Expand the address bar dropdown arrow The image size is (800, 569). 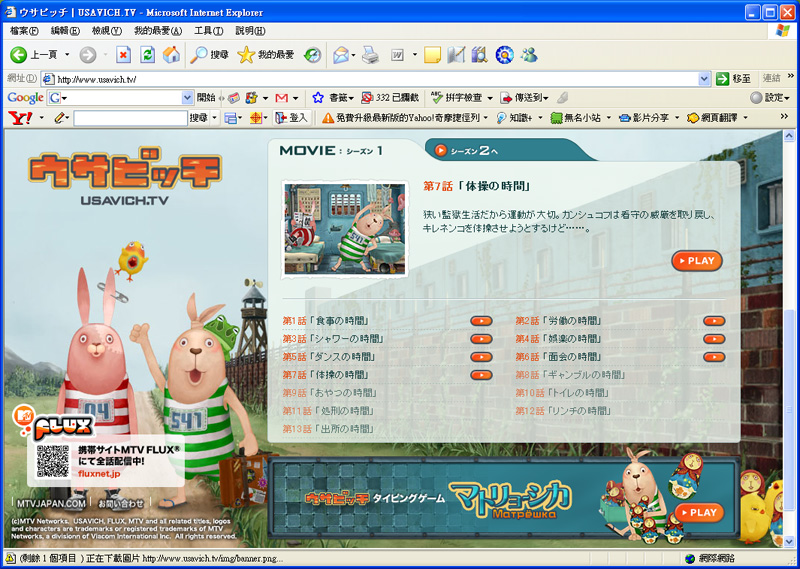pos(704,79)
